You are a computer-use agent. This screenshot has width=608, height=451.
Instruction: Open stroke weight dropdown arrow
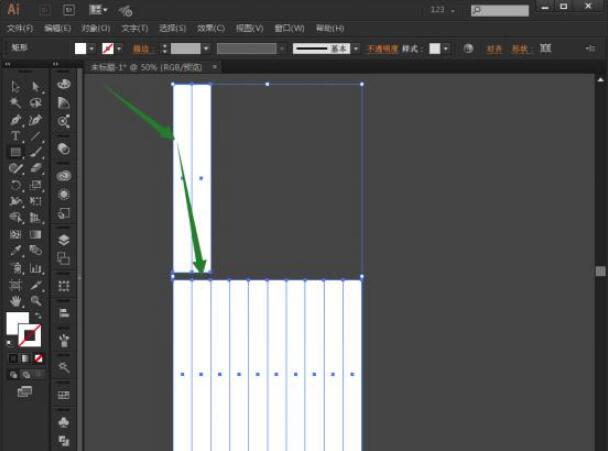click(206, 49)
